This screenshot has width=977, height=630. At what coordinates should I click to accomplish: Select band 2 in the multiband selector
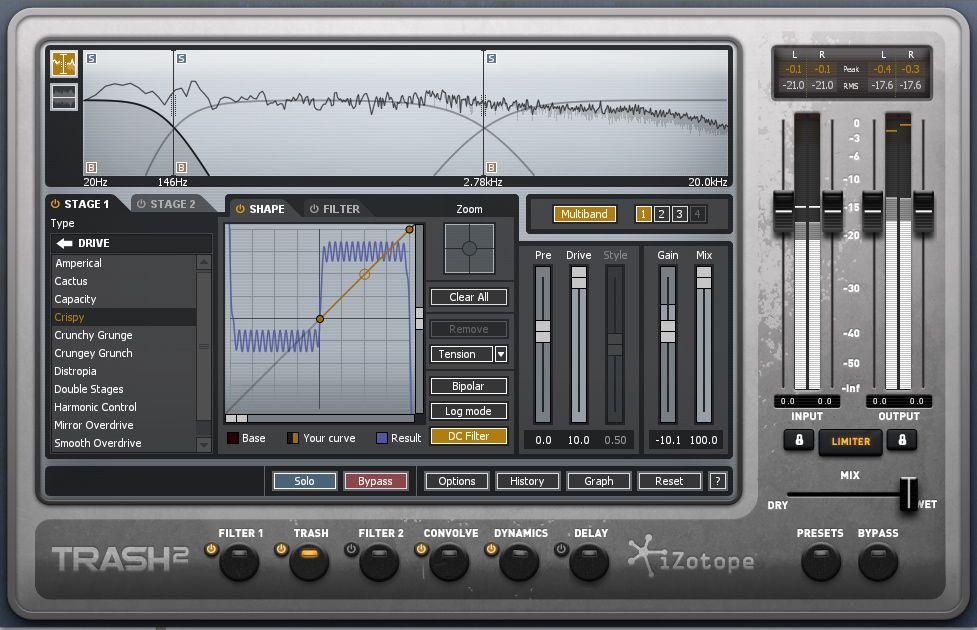662,214
